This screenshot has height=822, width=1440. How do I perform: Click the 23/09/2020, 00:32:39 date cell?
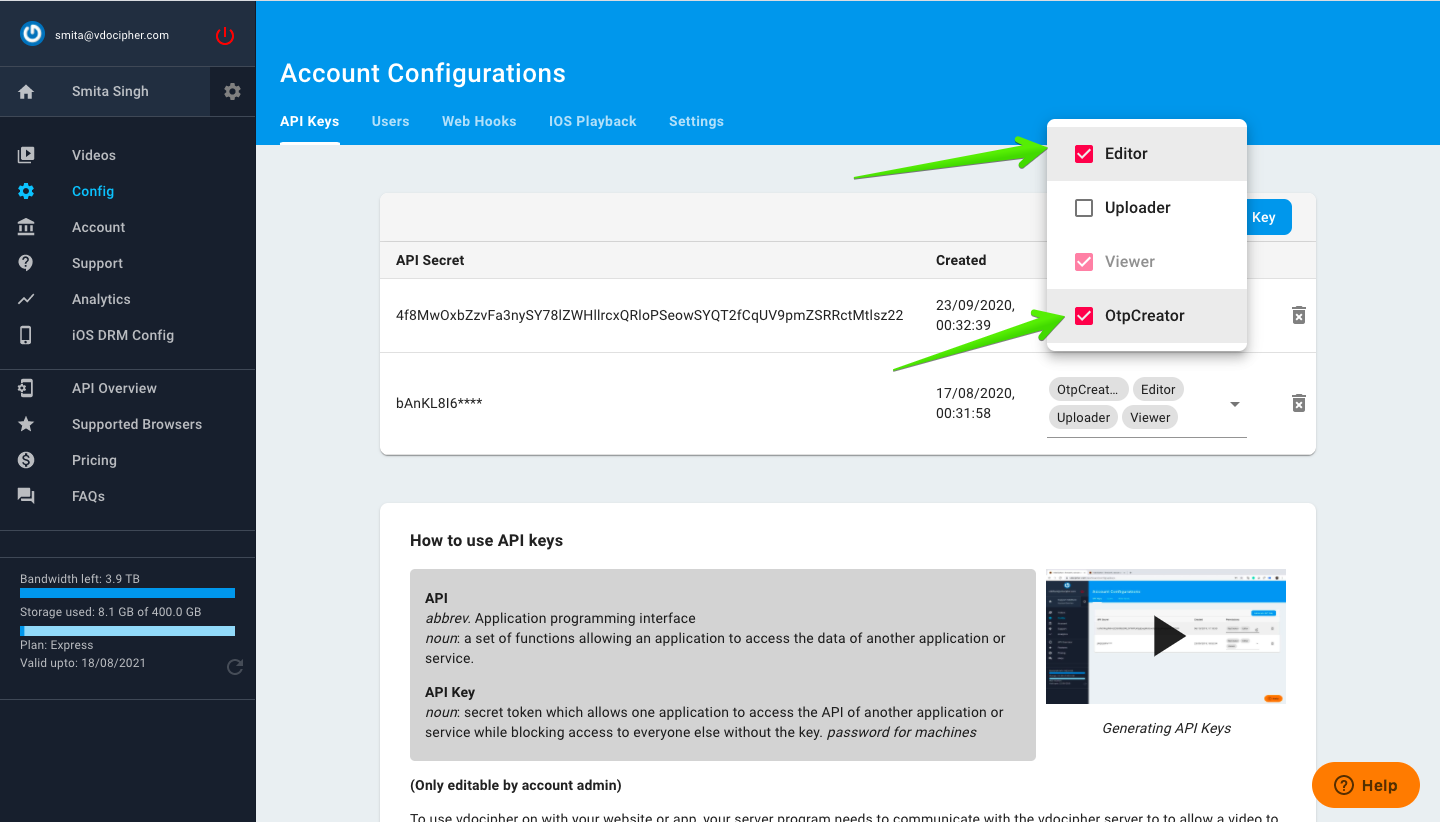point(975,315)
